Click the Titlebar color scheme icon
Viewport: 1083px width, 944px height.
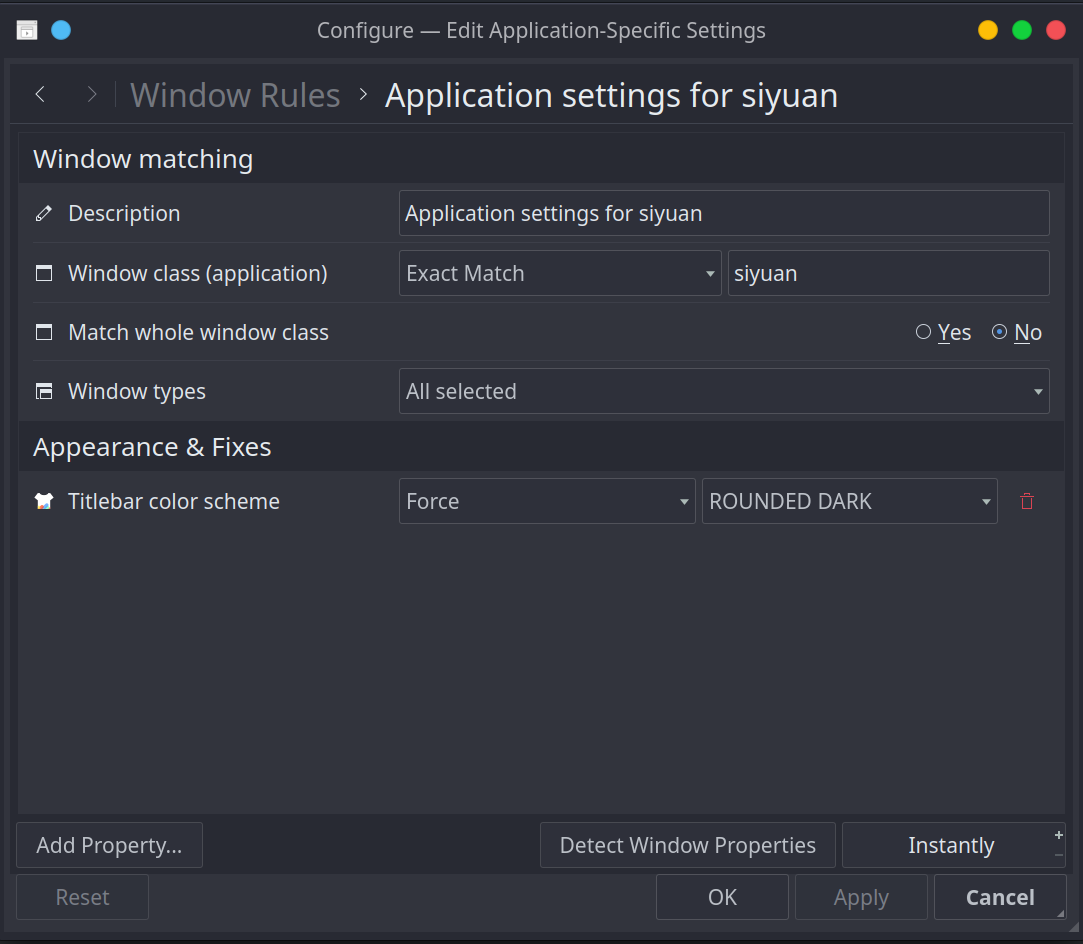pyautogui.click(x=43, y=502)
